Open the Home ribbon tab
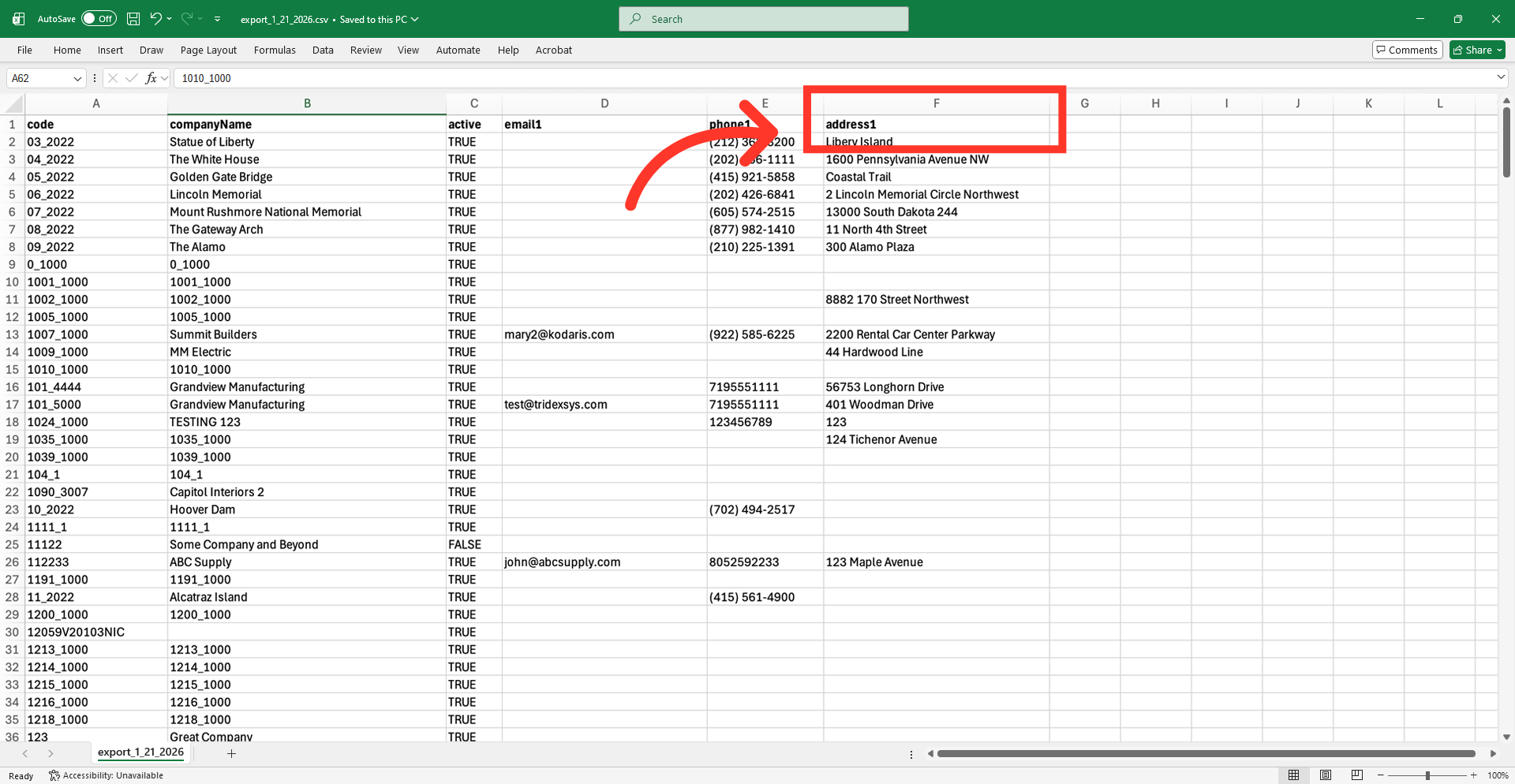Viewport: 1515px width, 784px height. coord(67,50)
